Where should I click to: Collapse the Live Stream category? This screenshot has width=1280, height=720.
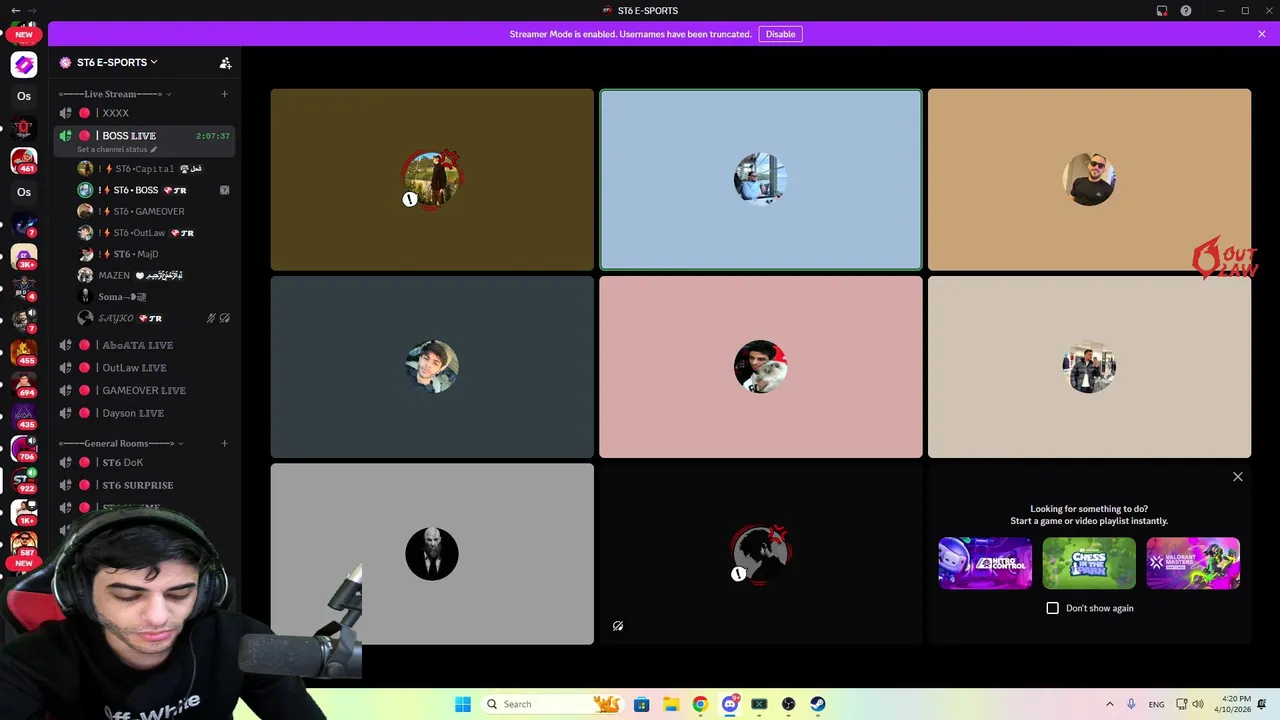coord(114,94)
